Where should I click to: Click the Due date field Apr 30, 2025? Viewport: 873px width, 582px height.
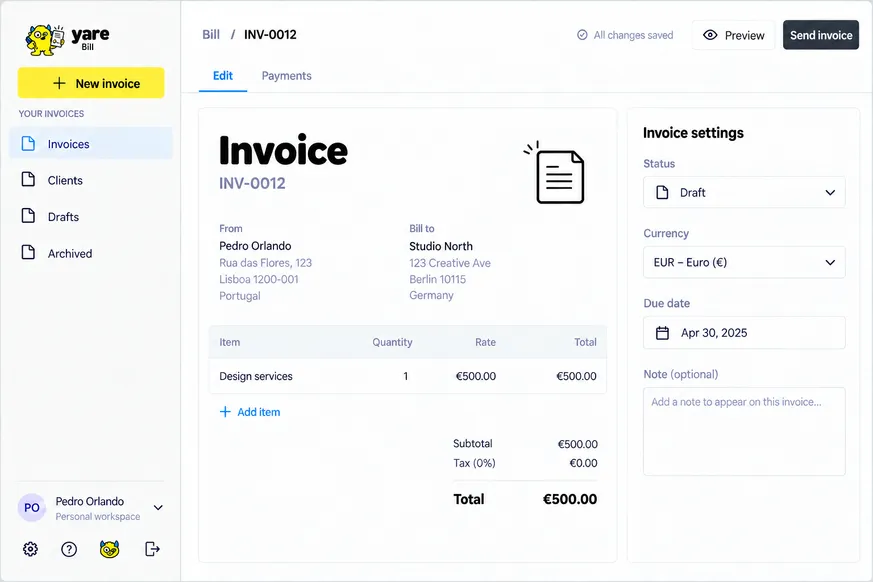coord(744,332)
